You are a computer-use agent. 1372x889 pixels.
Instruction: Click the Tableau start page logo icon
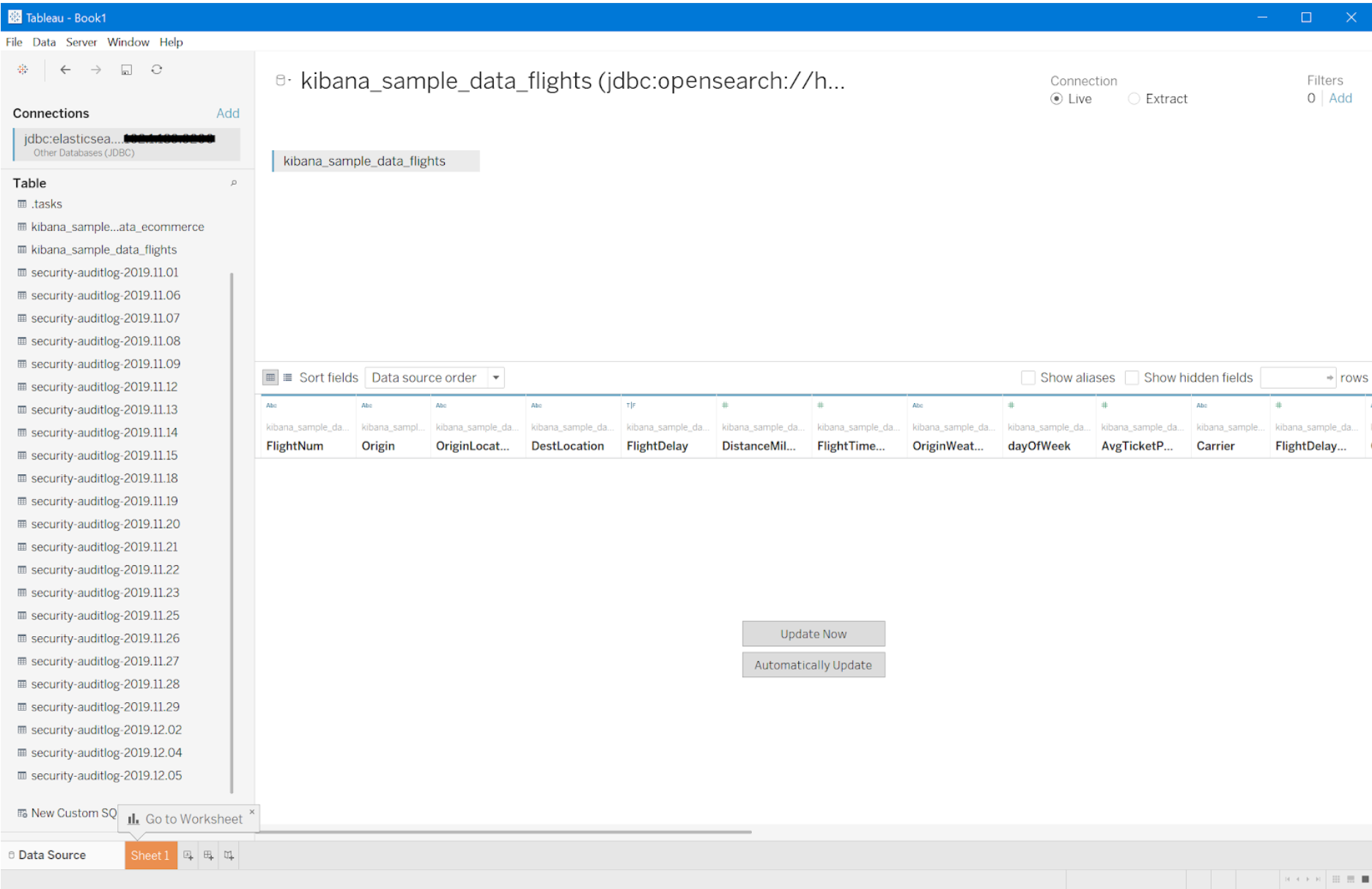pyautogui.click(x=23, y=70)
